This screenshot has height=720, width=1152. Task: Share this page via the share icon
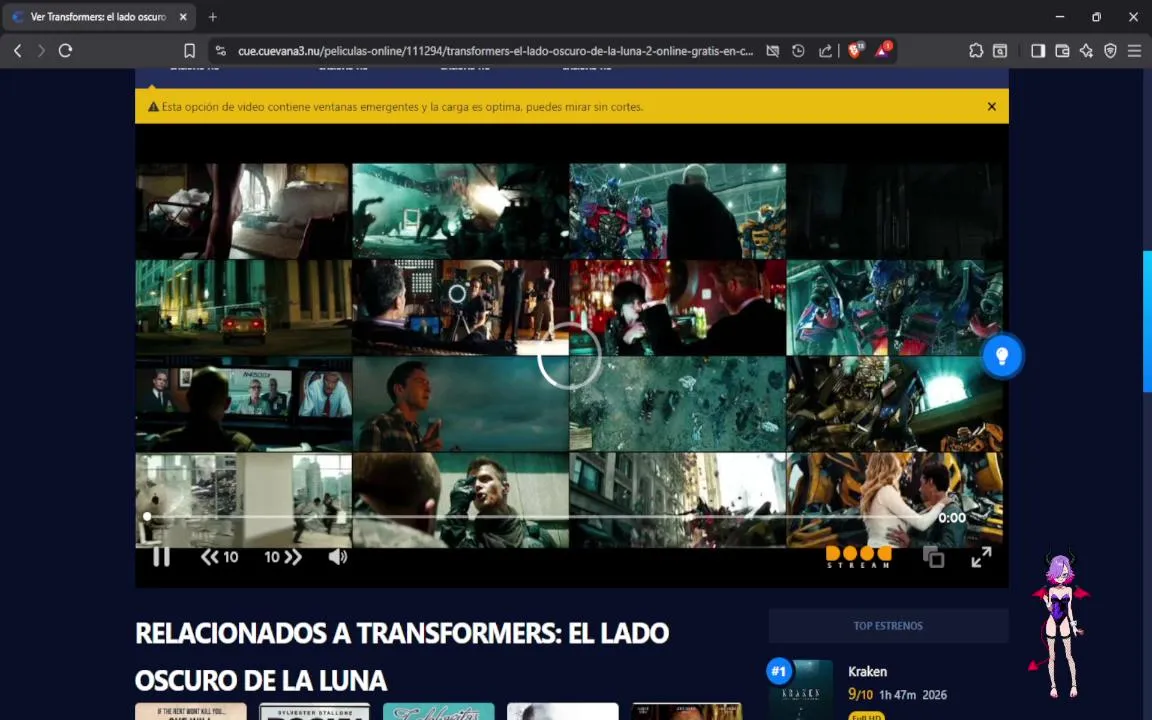pos(825,51)
